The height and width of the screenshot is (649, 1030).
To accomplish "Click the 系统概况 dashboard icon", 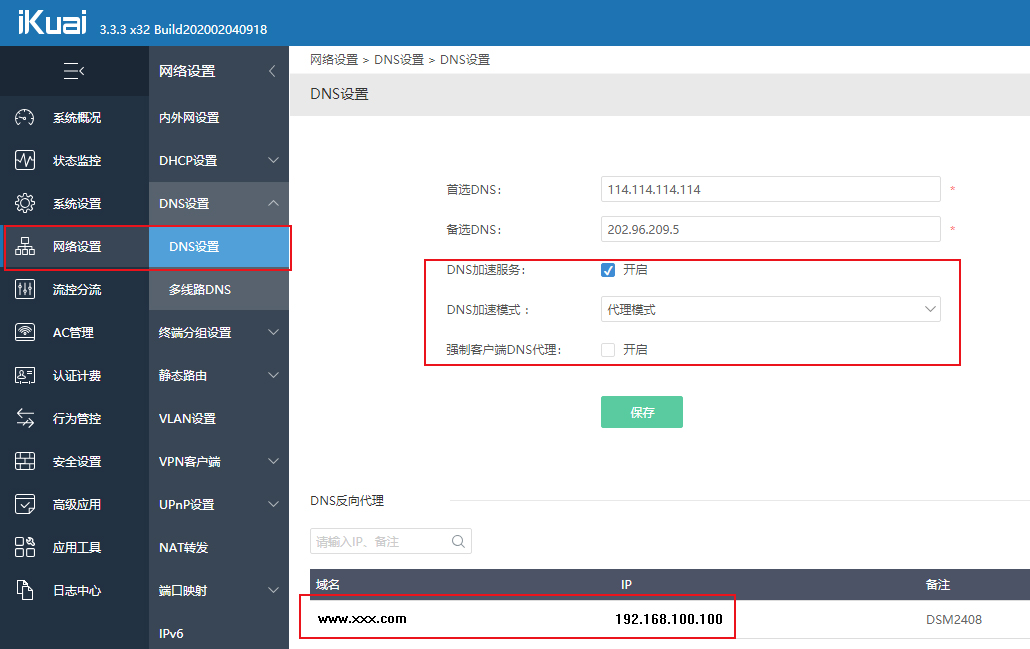I will [25, 118].
